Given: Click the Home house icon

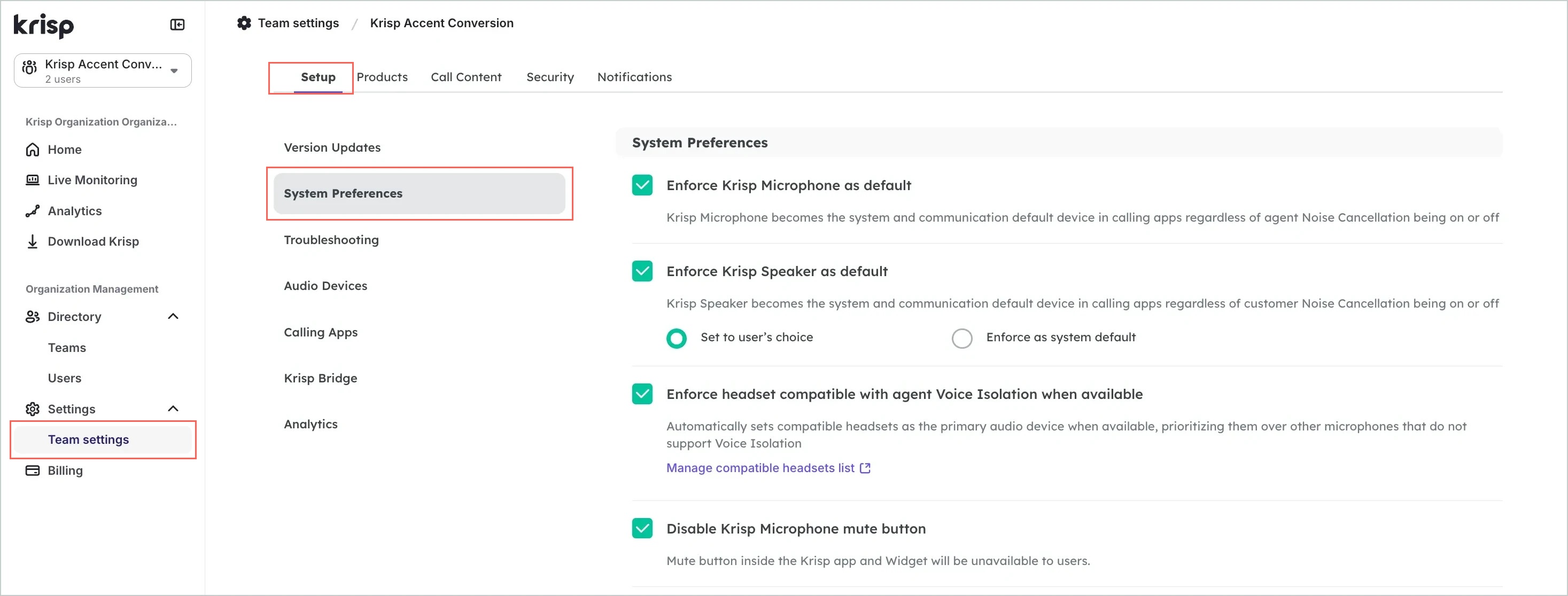Looking at the screenshot, I should (x=33, y=150).
